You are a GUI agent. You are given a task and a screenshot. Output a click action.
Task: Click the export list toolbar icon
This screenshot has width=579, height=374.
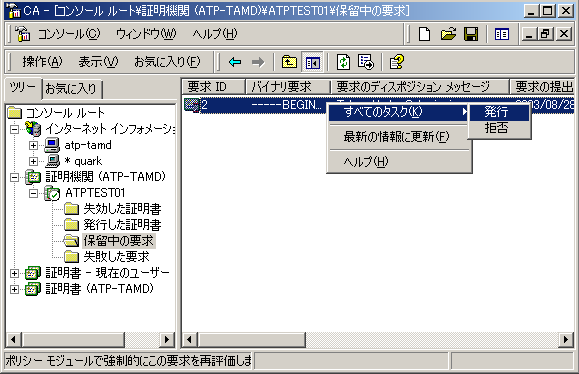pos(366,62)
